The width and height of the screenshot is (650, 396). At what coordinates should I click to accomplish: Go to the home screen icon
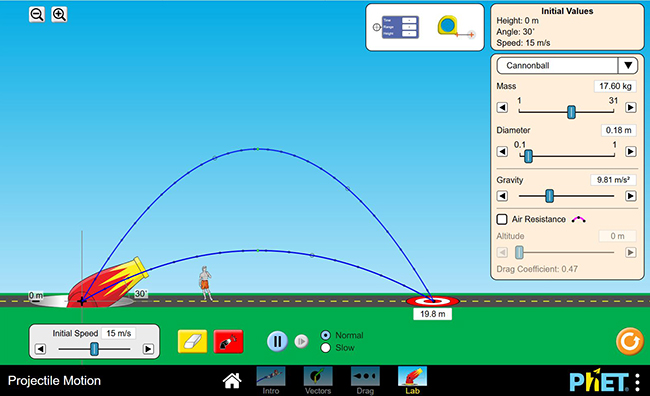(x=232, y=381)
